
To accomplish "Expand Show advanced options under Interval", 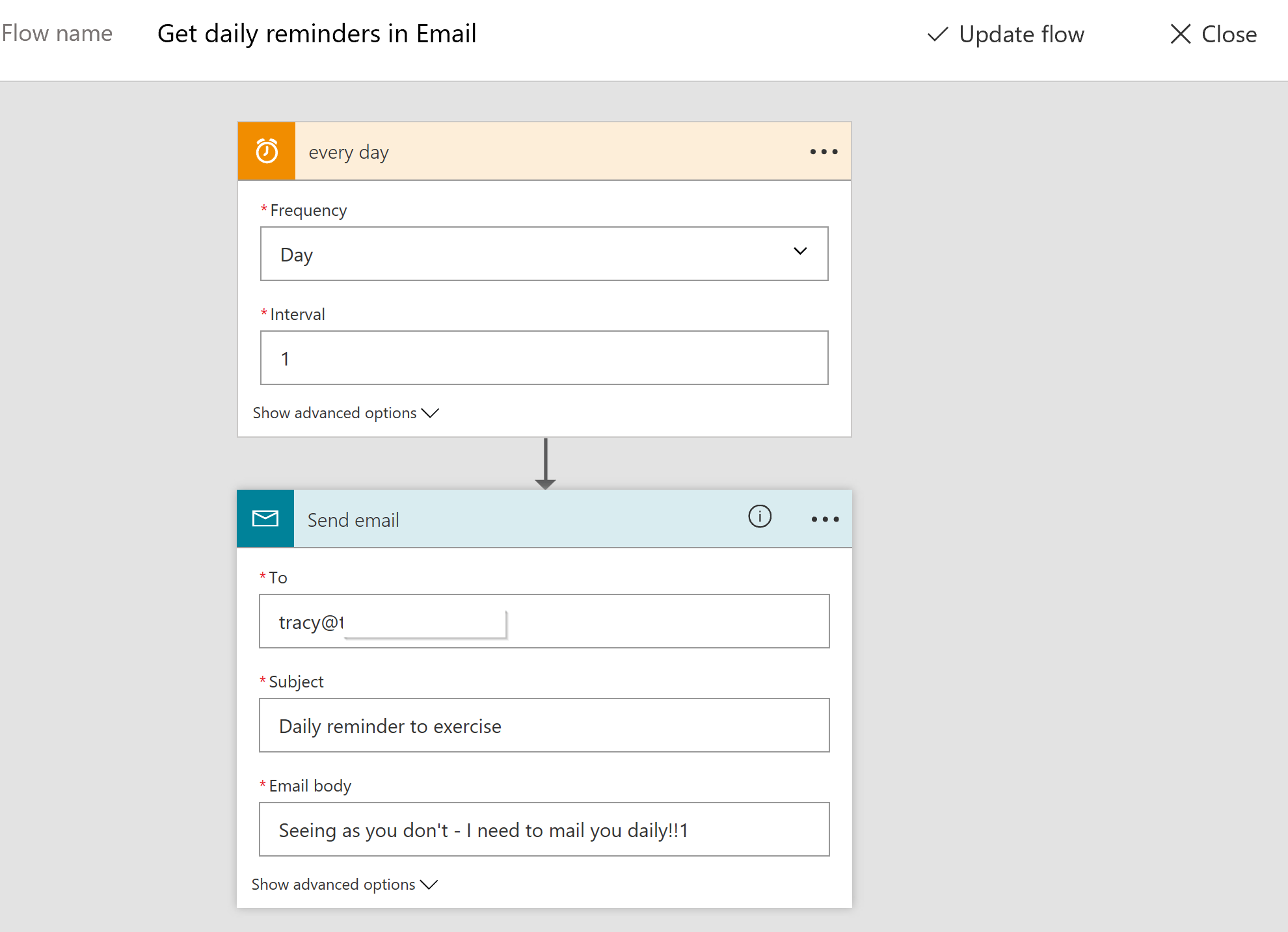I will (x=345, y=412).
